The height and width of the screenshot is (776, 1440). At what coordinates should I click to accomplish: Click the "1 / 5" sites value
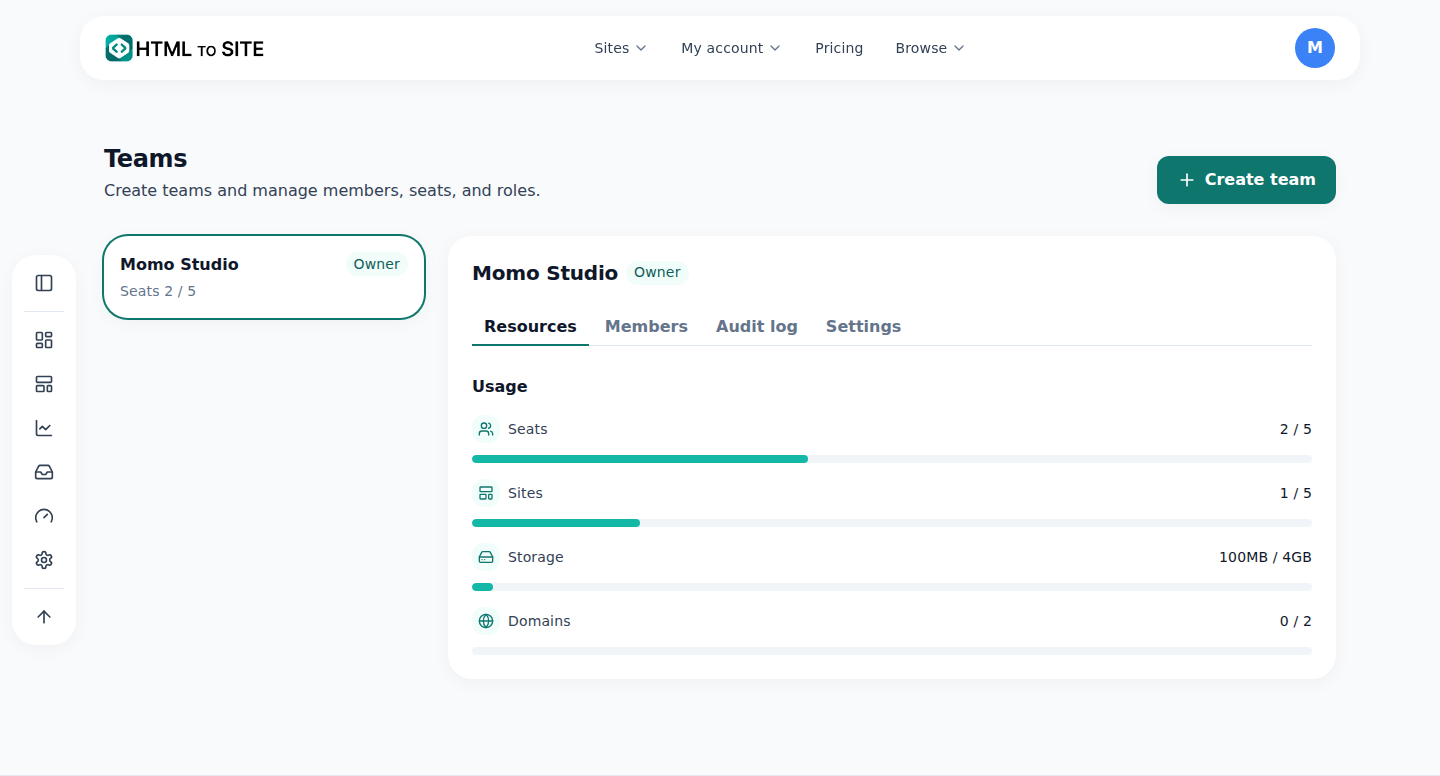click(1296, 493)
